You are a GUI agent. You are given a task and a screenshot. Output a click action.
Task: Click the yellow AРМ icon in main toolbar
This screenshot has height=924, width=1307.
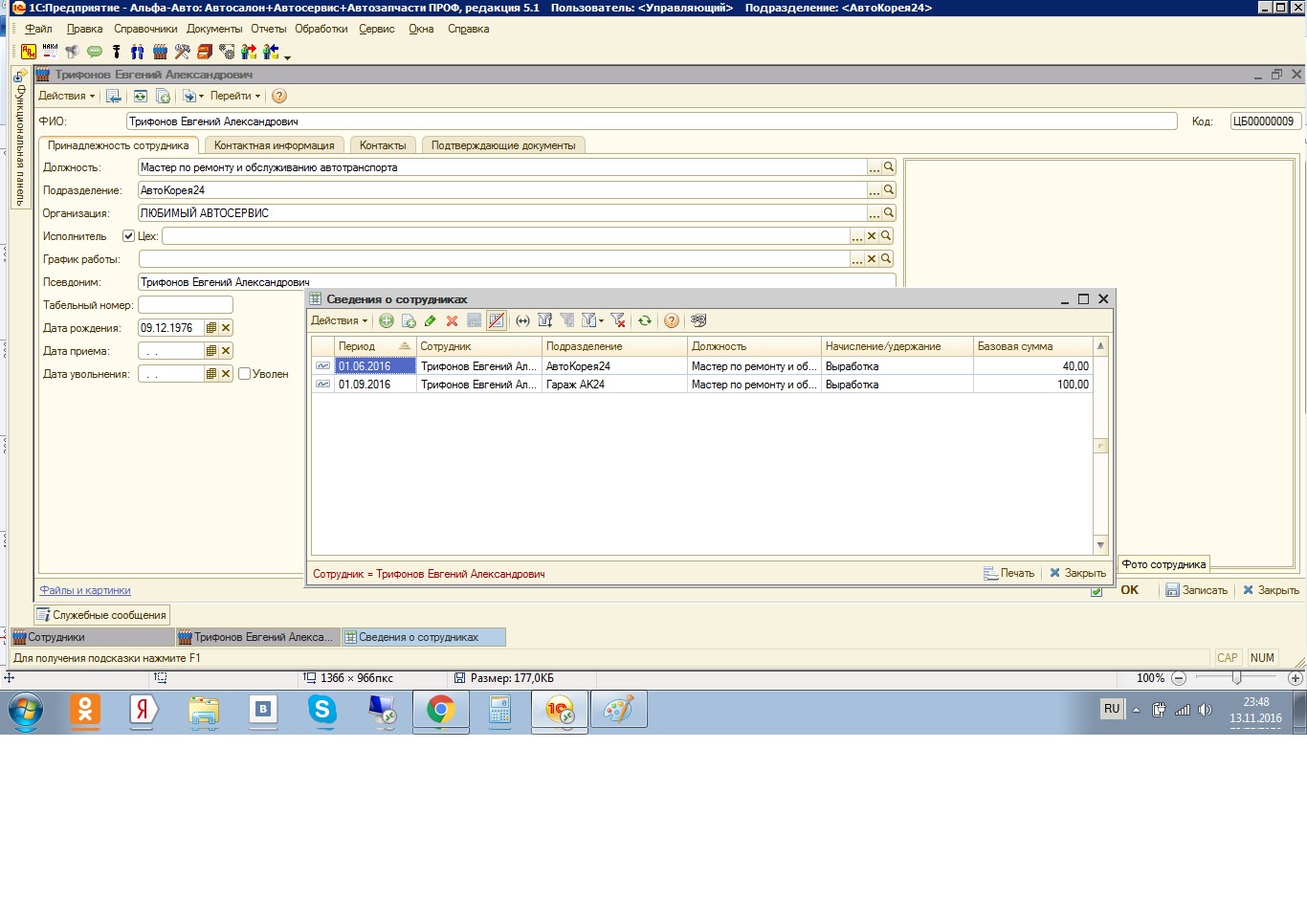point(29,52)
